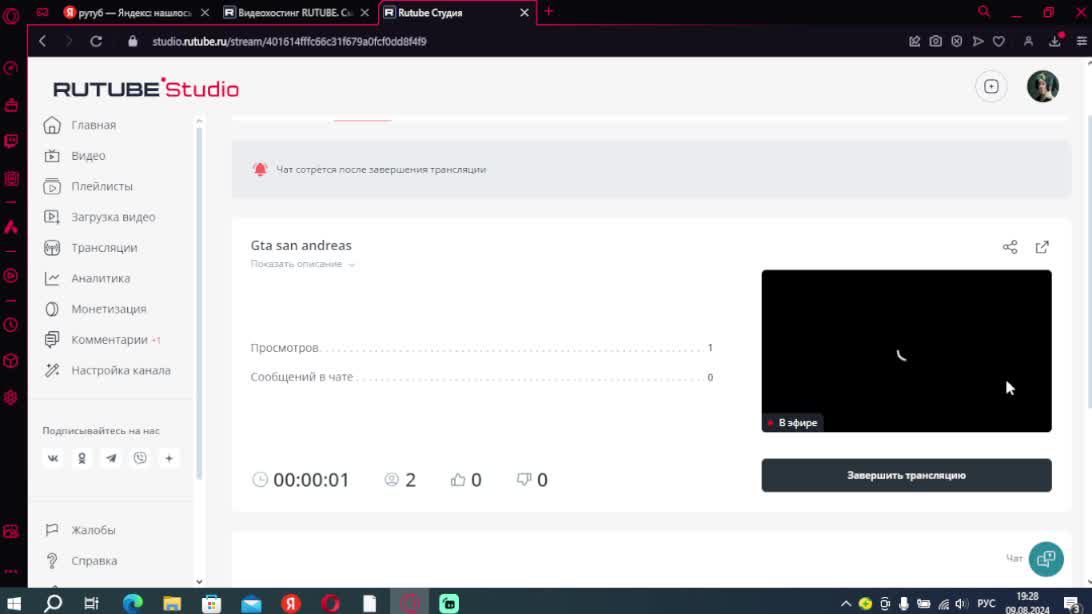The image size is (1092, 614).
Task: Open File Explorer from taskbar
Action: [x=172, y=603]
